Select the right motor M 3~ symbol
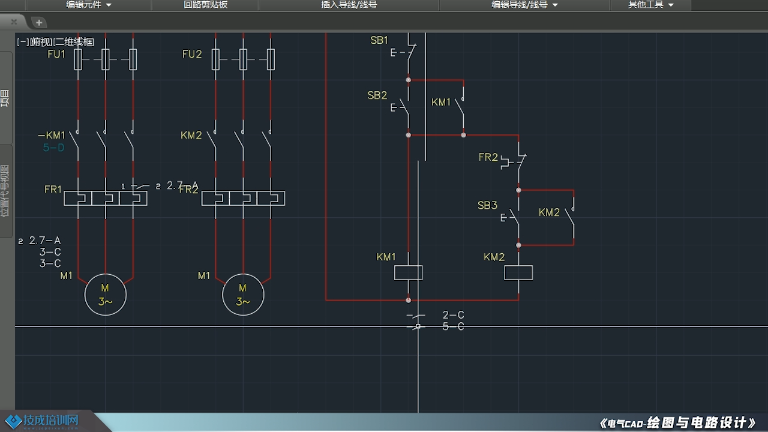The width and height of the screenshot is (768, 432). point(243,295)
